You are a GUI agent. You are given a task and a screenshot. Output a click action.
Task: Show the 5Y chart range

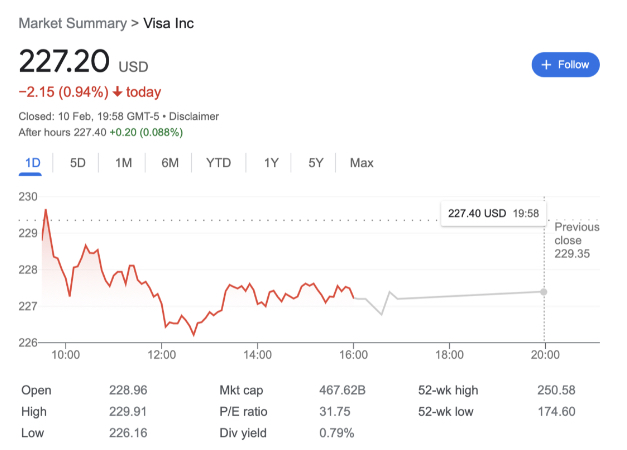(x=315, y=163)
